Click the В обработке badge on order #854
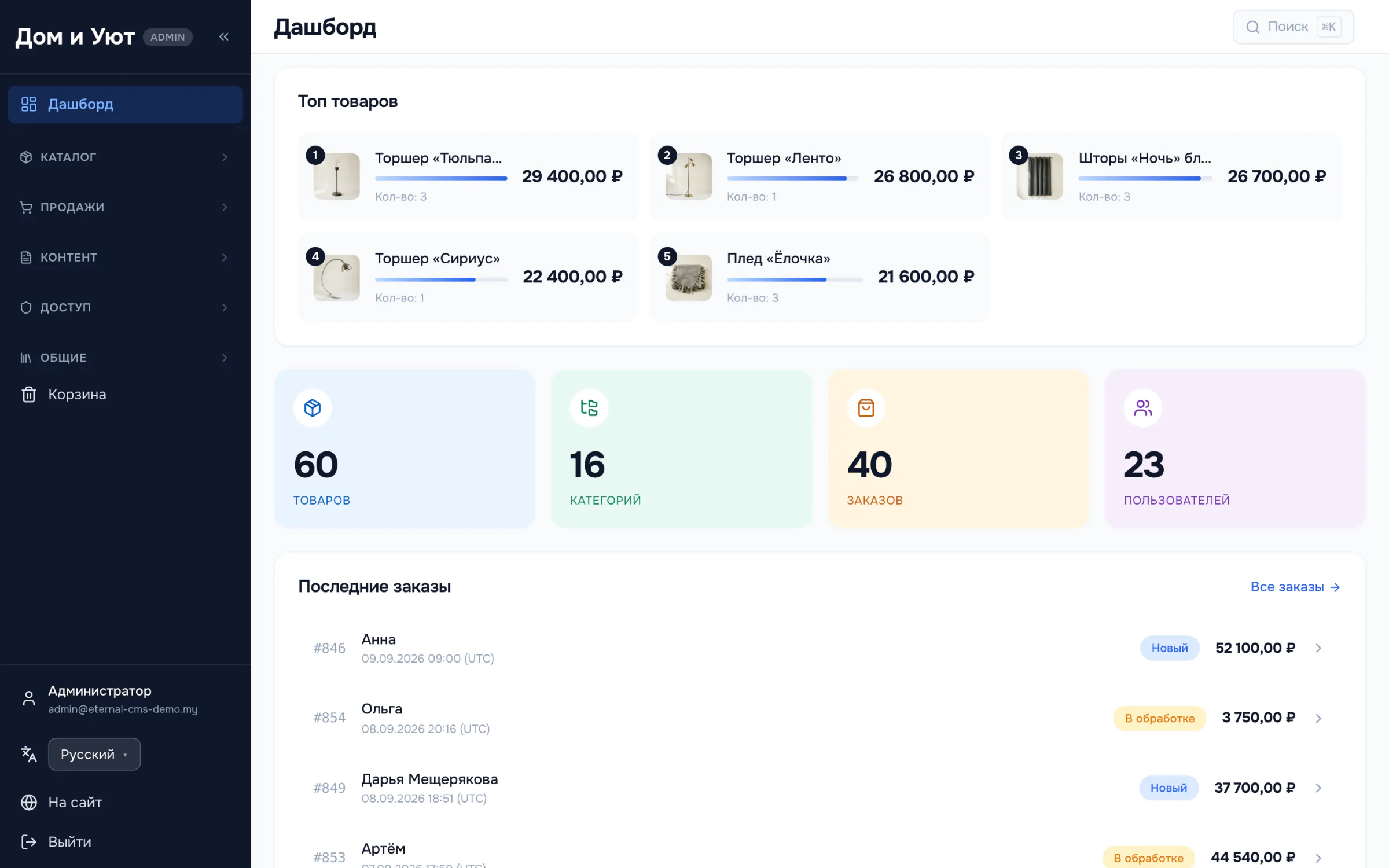 pos(1160,718)
